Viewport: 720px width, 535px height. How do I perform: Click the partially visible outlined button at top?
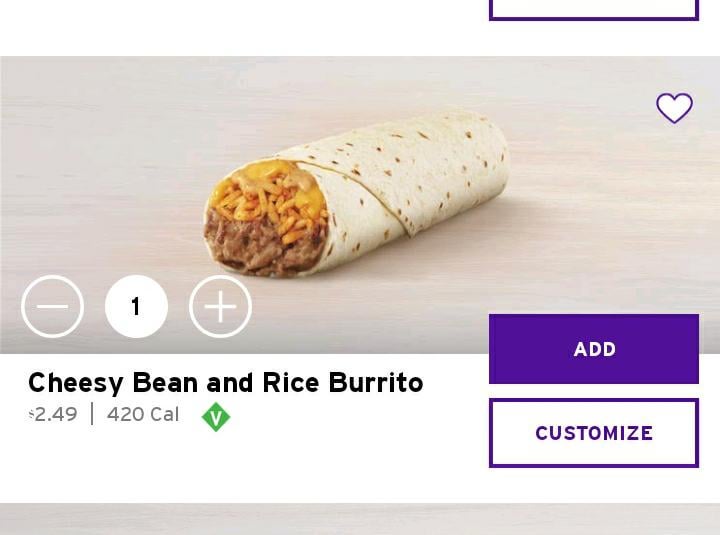(x=594, y=10)
